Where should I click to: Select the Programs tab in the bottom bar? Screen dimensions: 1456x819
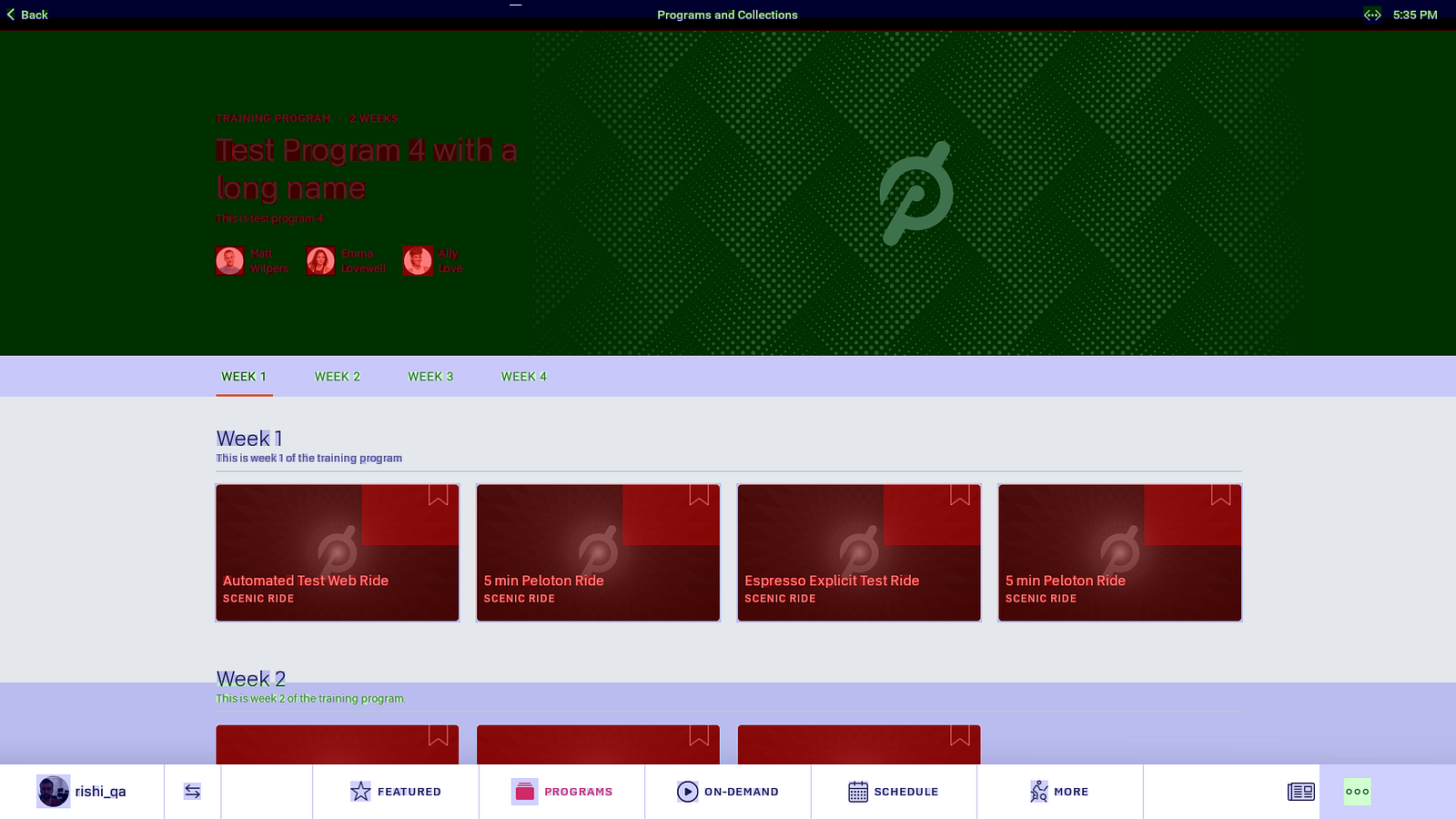point(561,792)
